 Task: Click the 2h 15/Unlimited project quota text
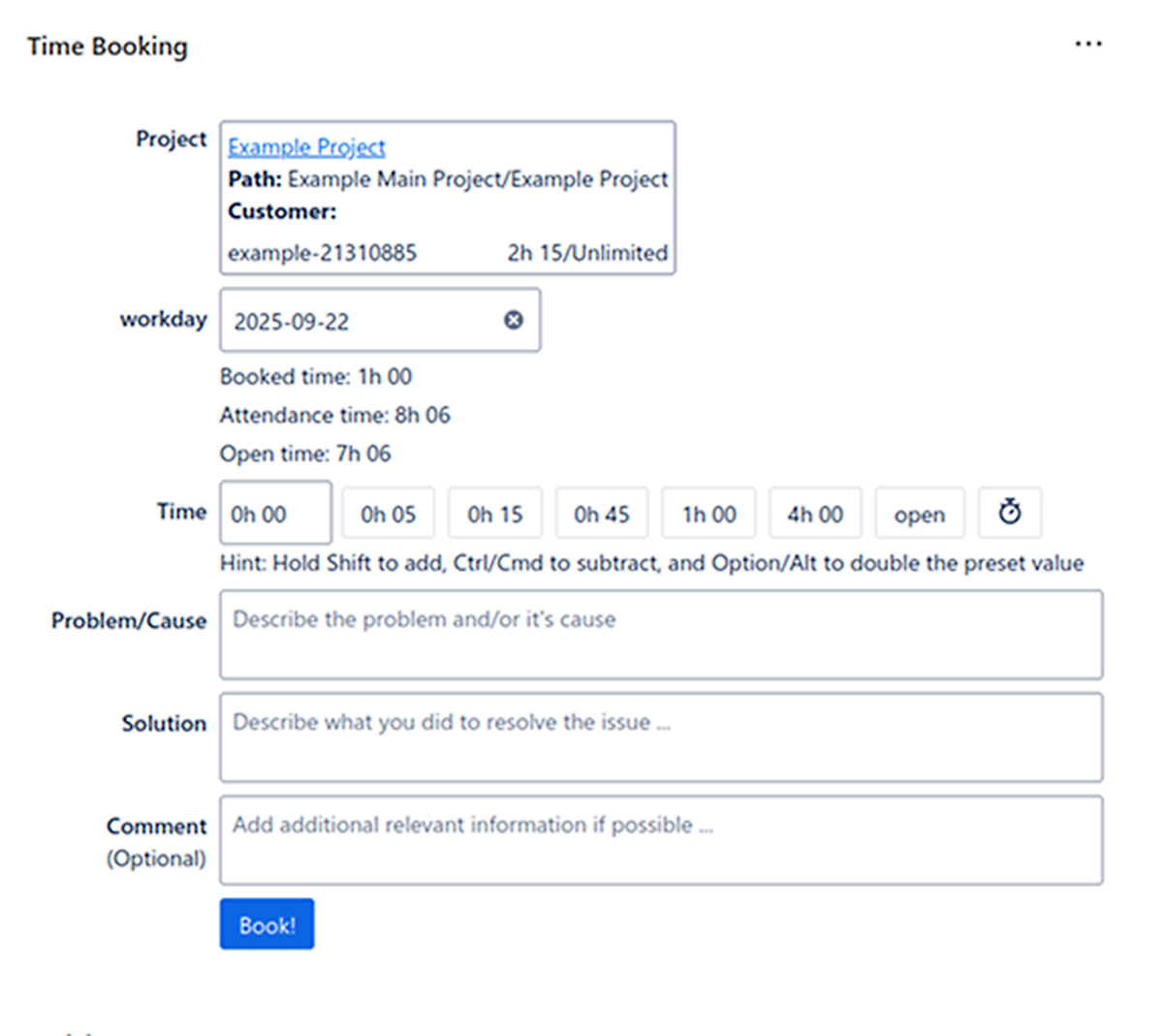click(x=587, y=253)
